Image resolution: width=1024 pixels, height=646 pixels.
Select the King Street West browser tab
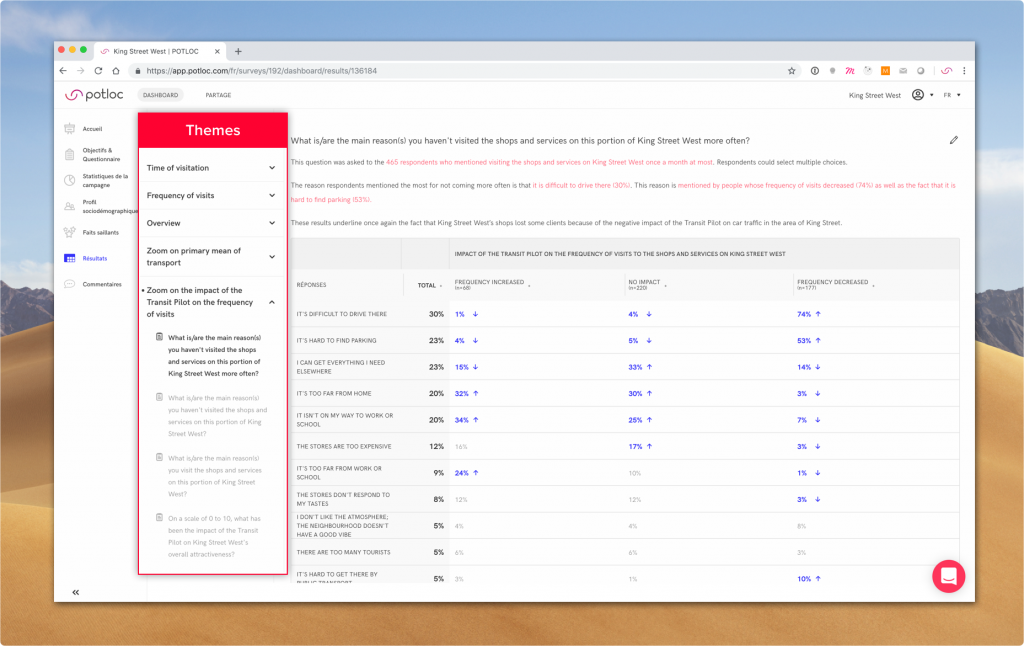pos(160,51)
